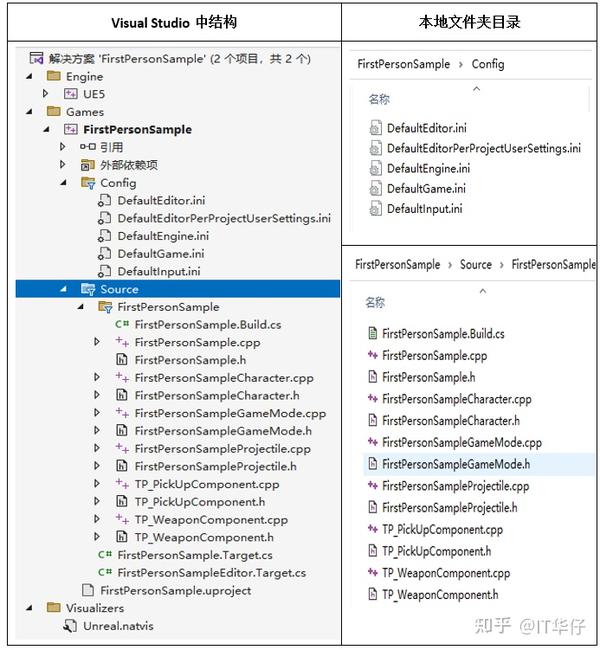Select DefaultInput.ini in Solution Explorer tree
The image size is (600, 650).
(x=158, y=272)
